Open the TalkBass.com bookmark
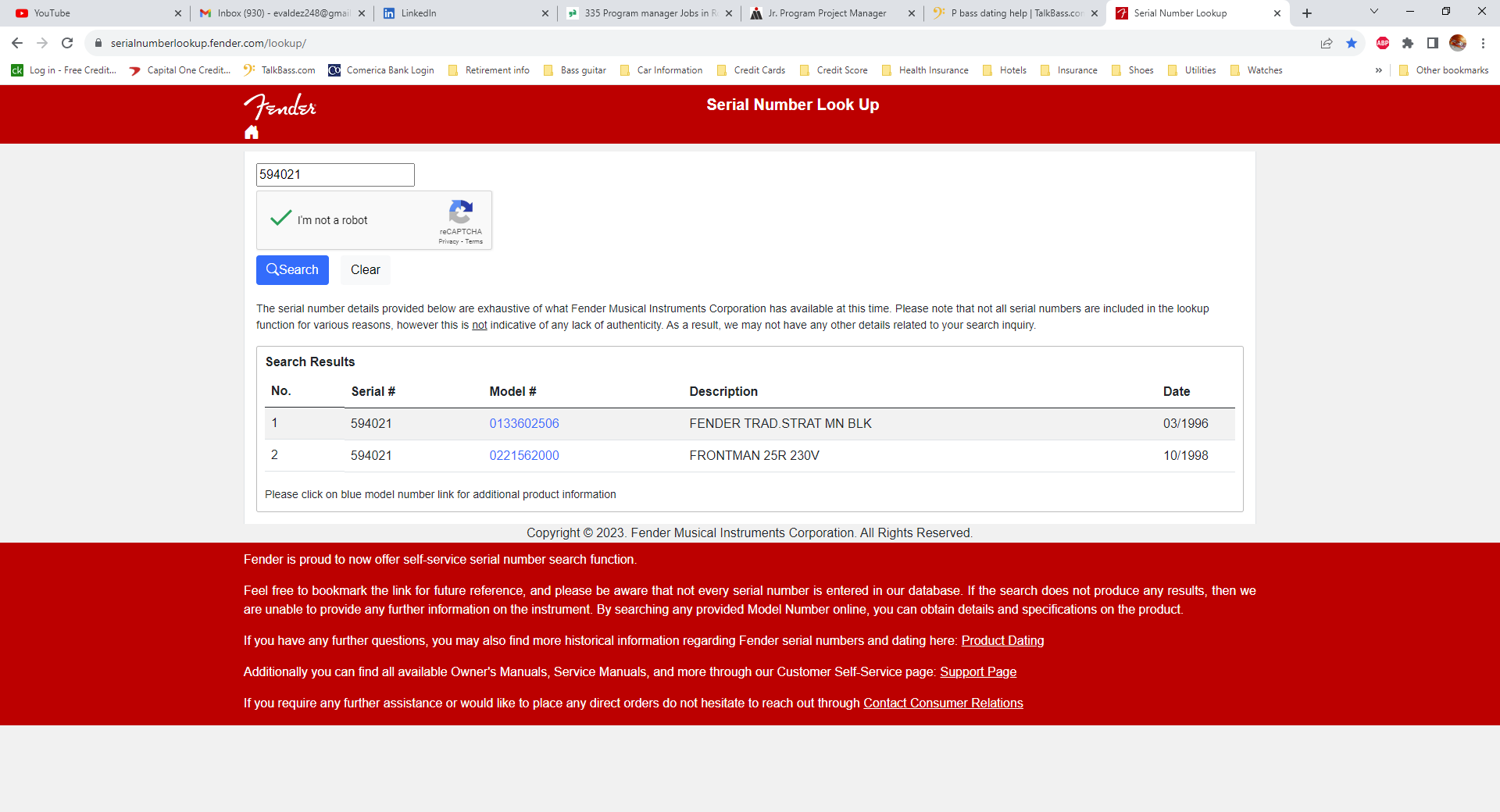 280,70
